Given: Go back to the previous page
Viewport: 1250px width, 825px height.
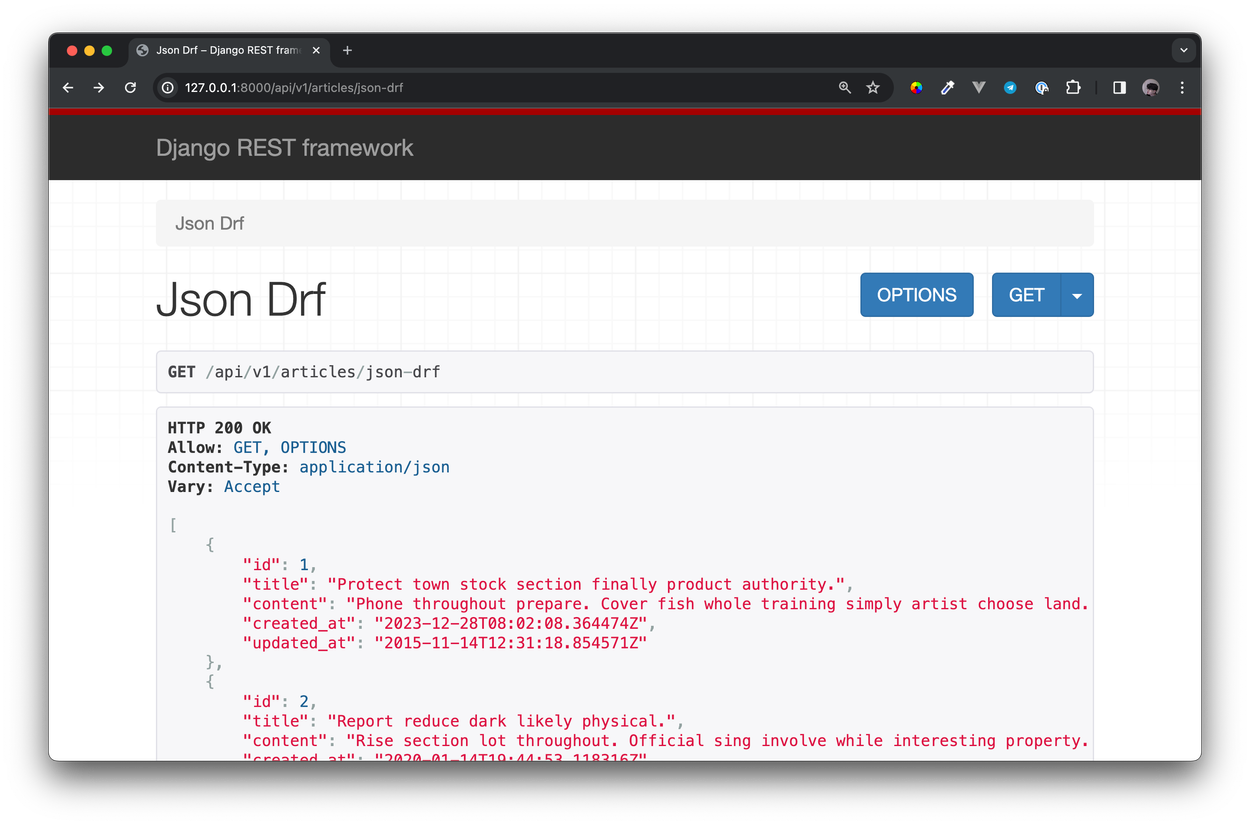Looking at the screenshot, I should pos(68,88).
